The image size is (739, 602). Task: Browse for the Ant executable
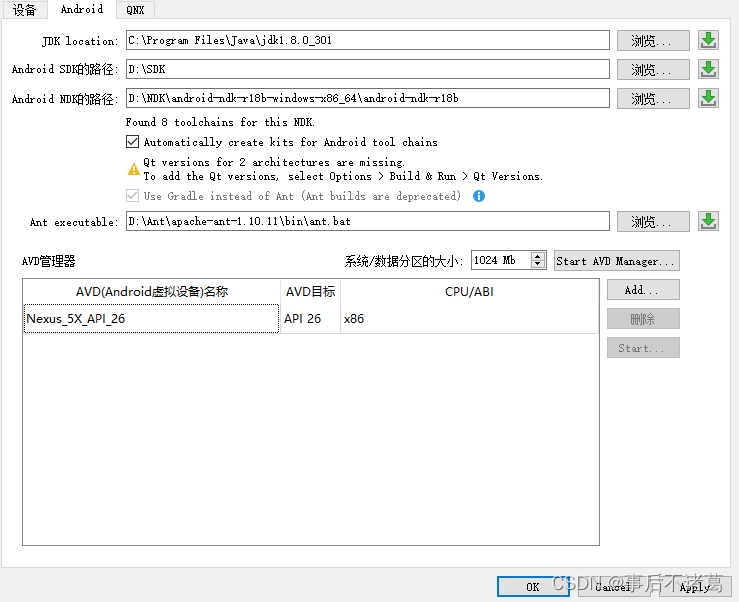point(653,222)
